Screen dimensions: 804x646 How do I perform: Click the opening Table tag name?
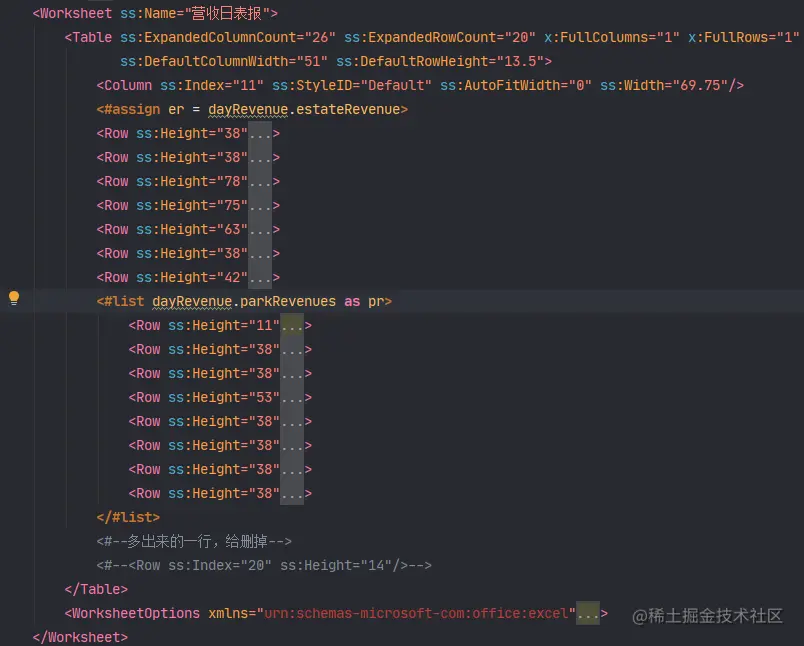click(x=92, y=37)
